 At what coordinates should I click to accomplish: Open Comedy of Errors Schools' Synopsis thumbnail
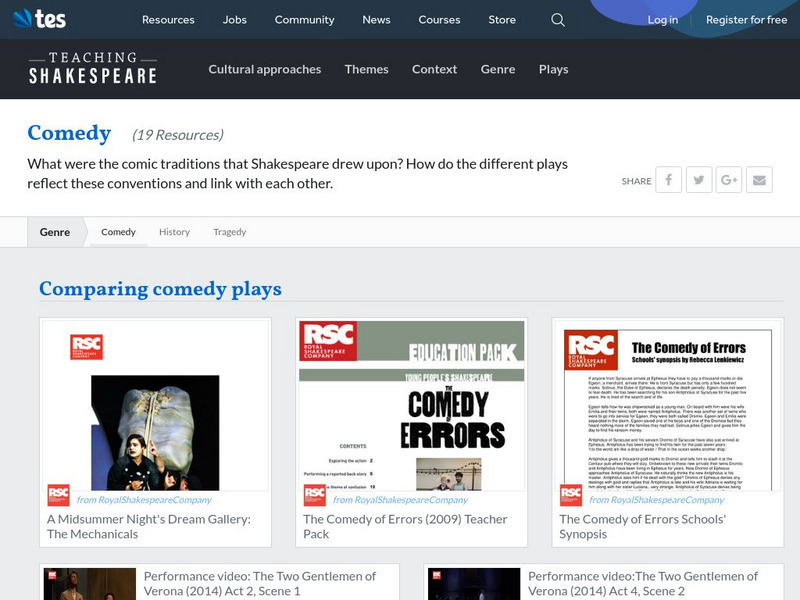(667, 405)
